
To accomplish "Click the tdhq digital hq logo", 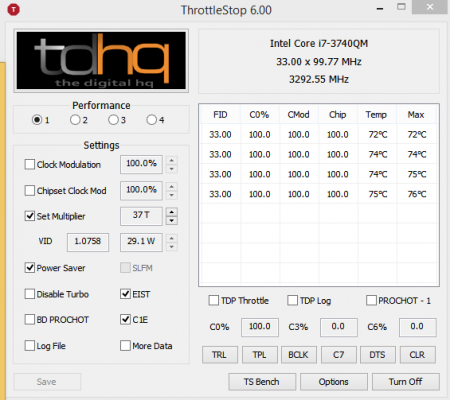I will [101, 61].
